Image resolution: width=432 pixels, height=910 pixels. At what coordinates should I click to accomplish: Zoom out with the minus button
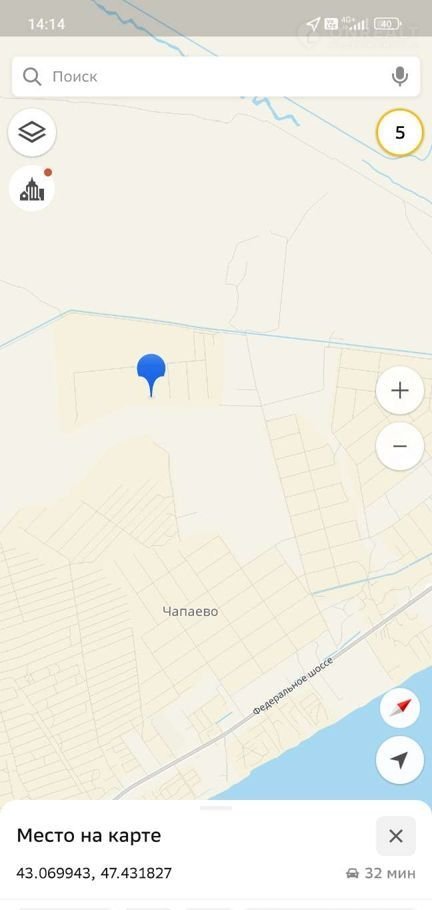[x=399, y=446]
